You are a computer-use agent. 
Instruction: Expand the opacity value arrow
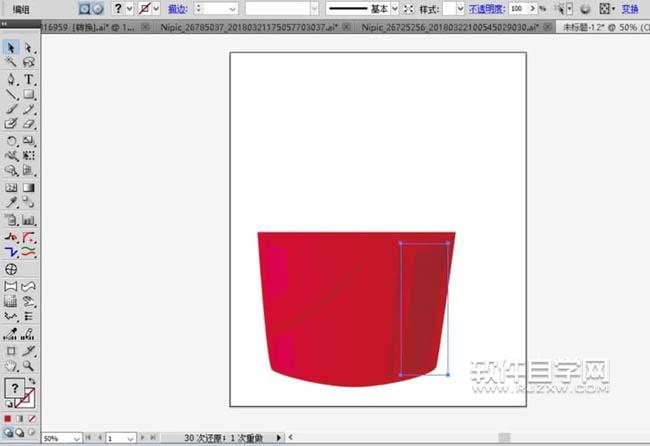(x=533, y=9)
